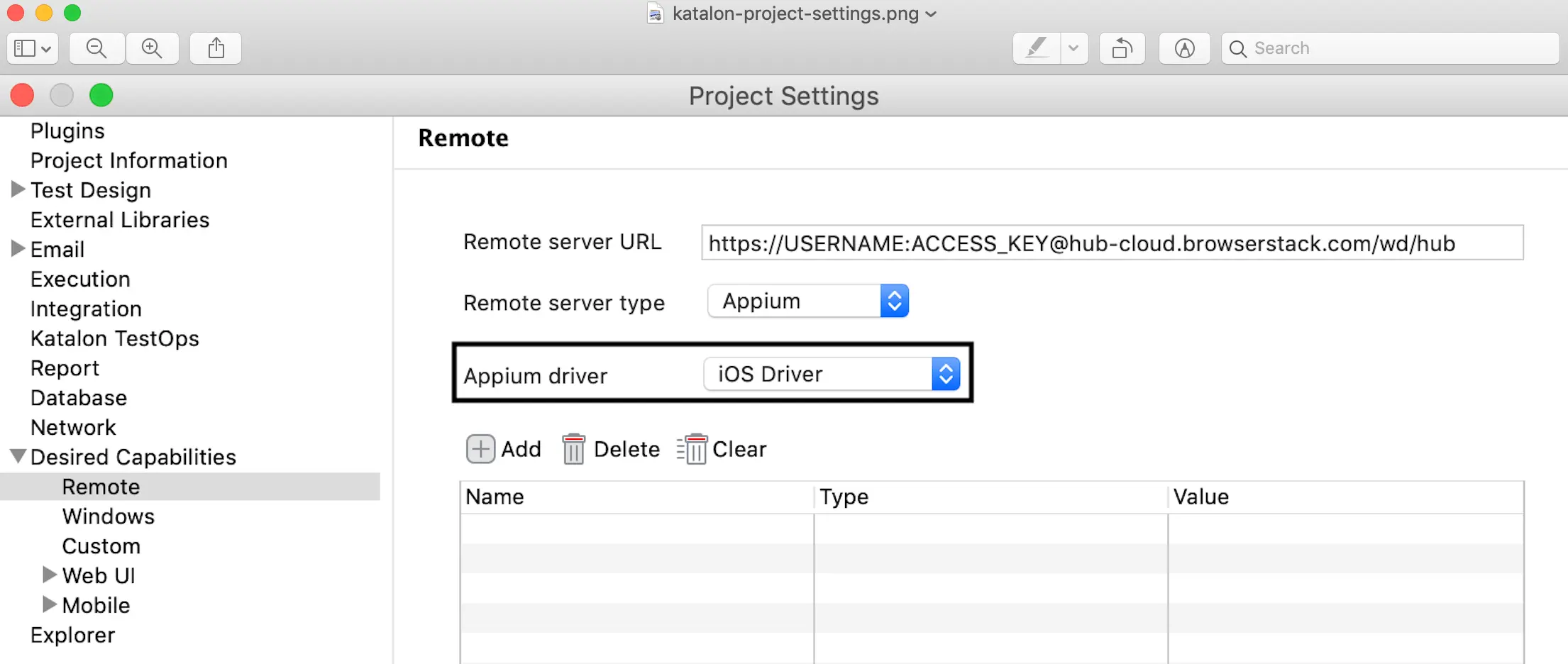Click the markup highlight pen icon
Screen dimensions: 1568x664
tap(1037, 48)
